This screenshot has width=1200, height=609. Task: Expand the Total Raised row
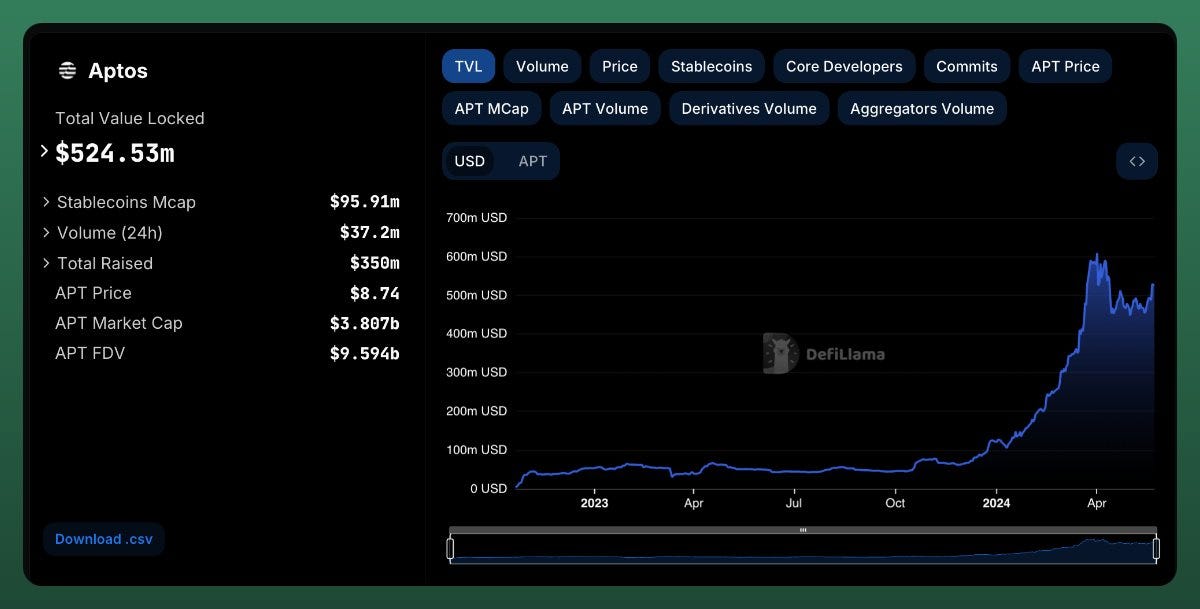pyautogui.click(x=46, y=263)
